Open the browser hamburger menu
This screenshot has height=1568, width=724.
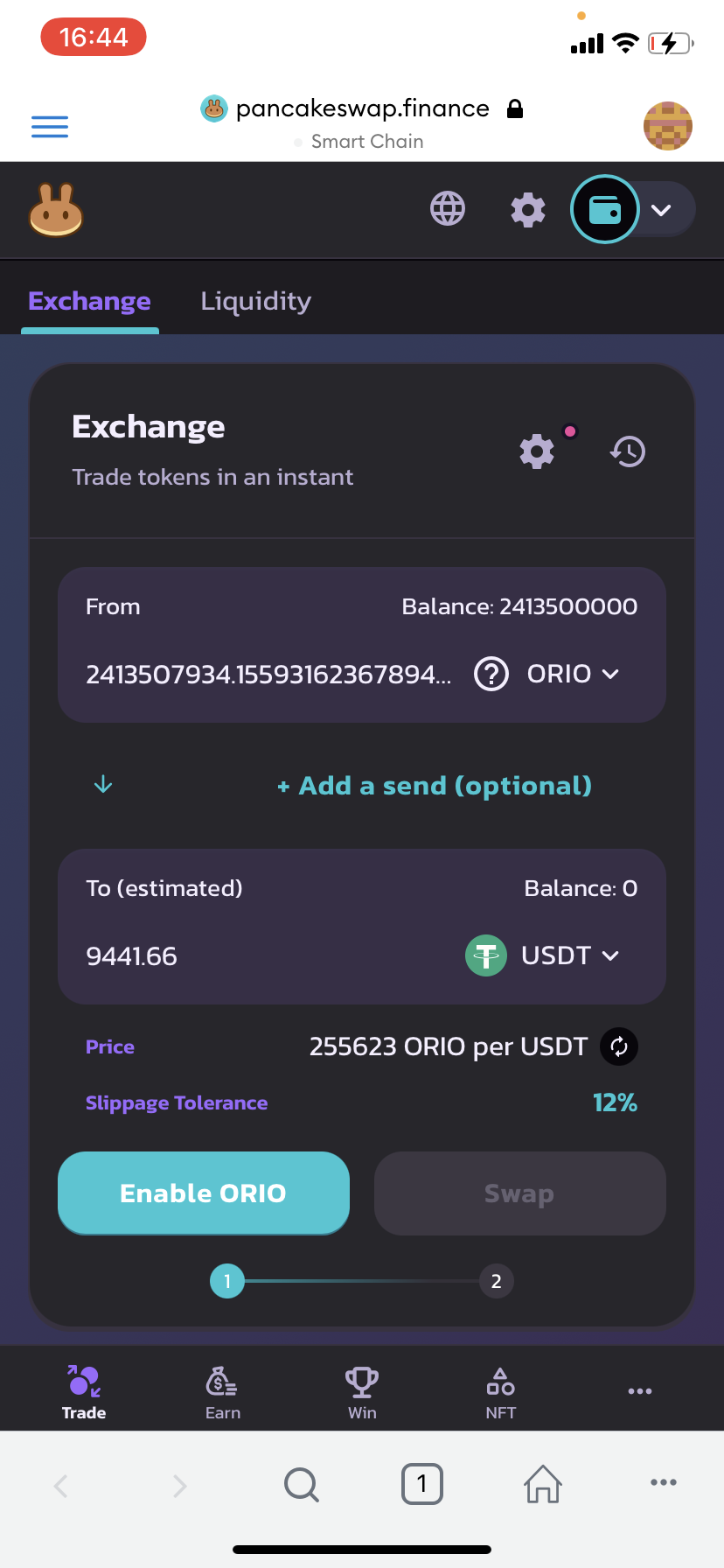tap(50, 127)
